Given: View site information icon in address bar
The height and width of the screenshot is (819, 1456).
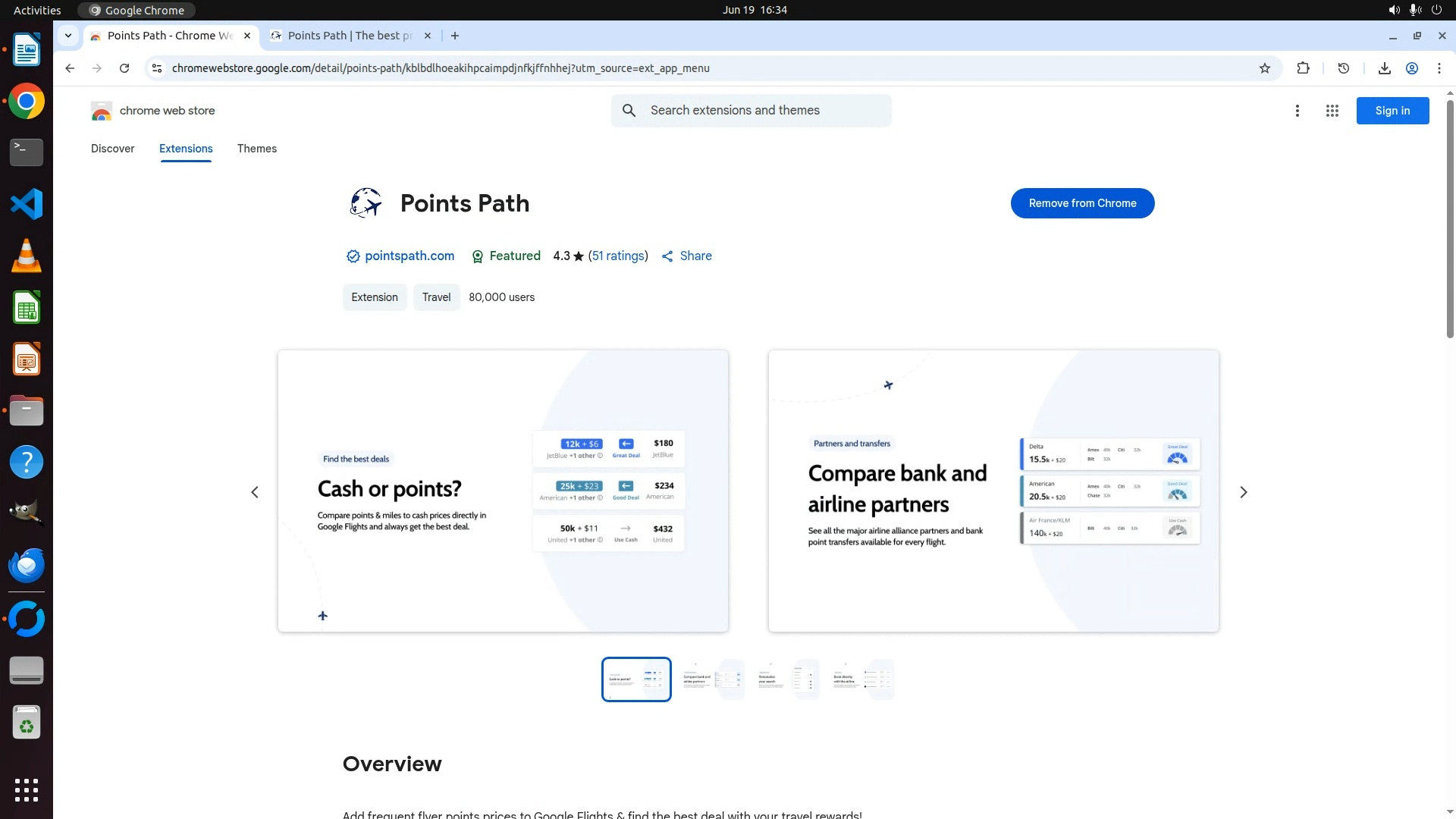Looking at the screenshot, I should [157, 68].
